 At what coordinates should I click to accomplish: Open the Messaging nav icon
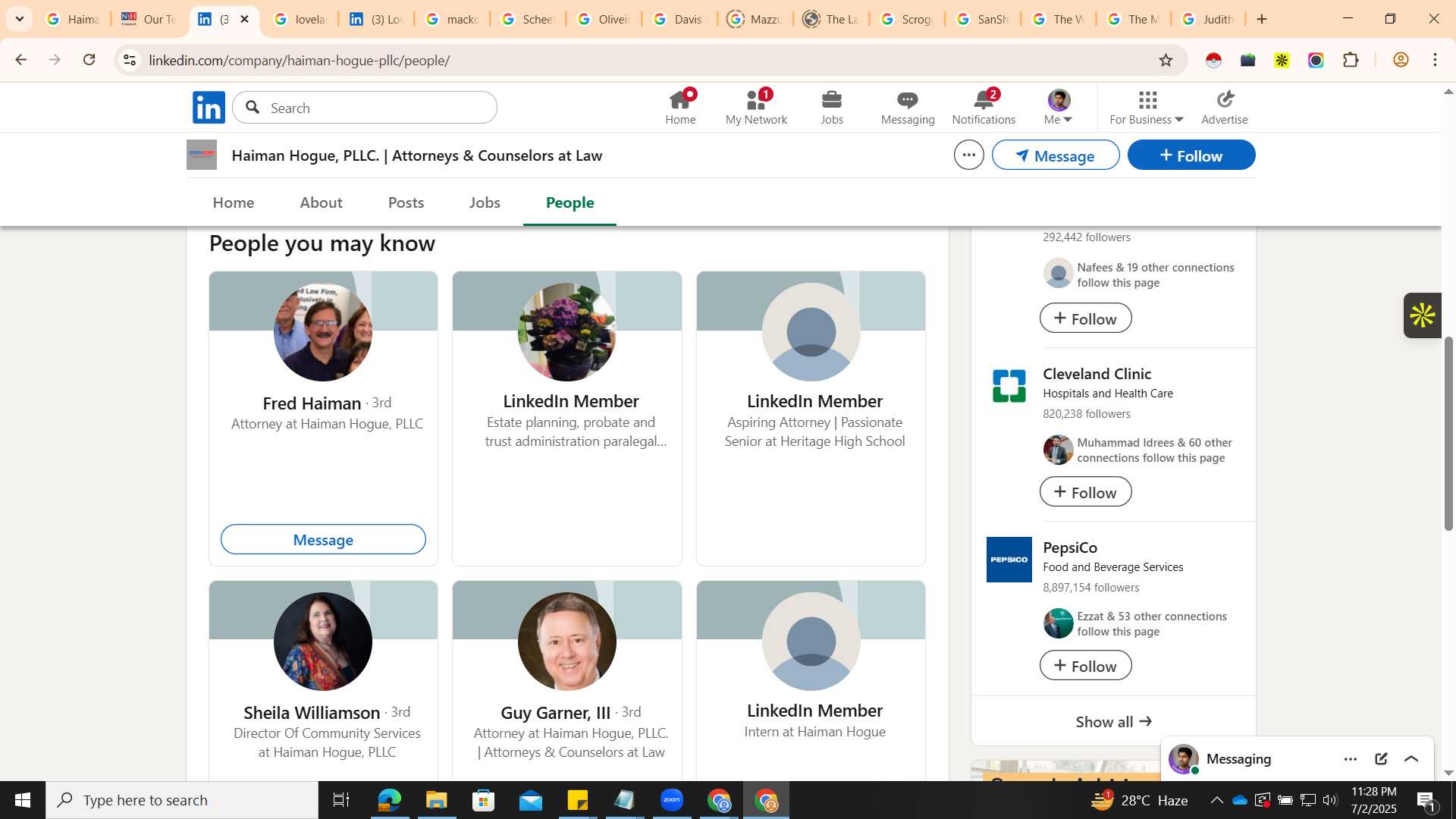[908, 107]
